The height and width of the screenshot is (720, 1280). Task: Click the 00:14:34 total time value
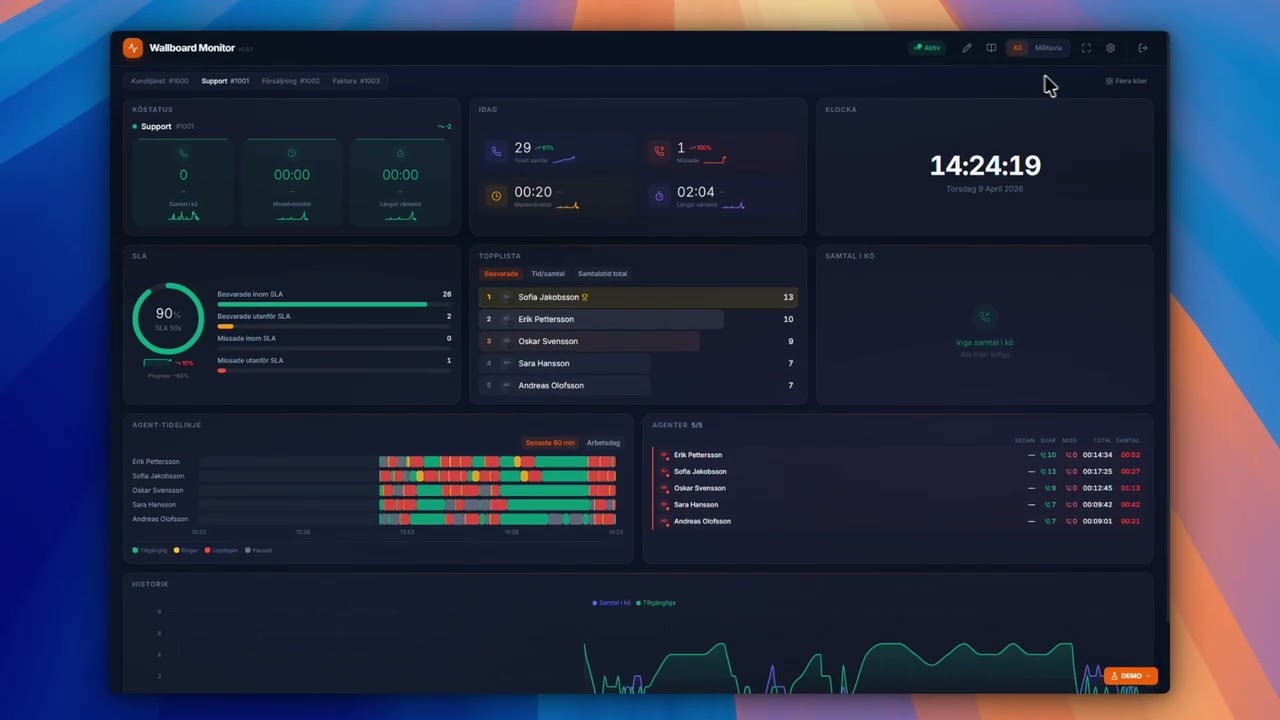1097,455
